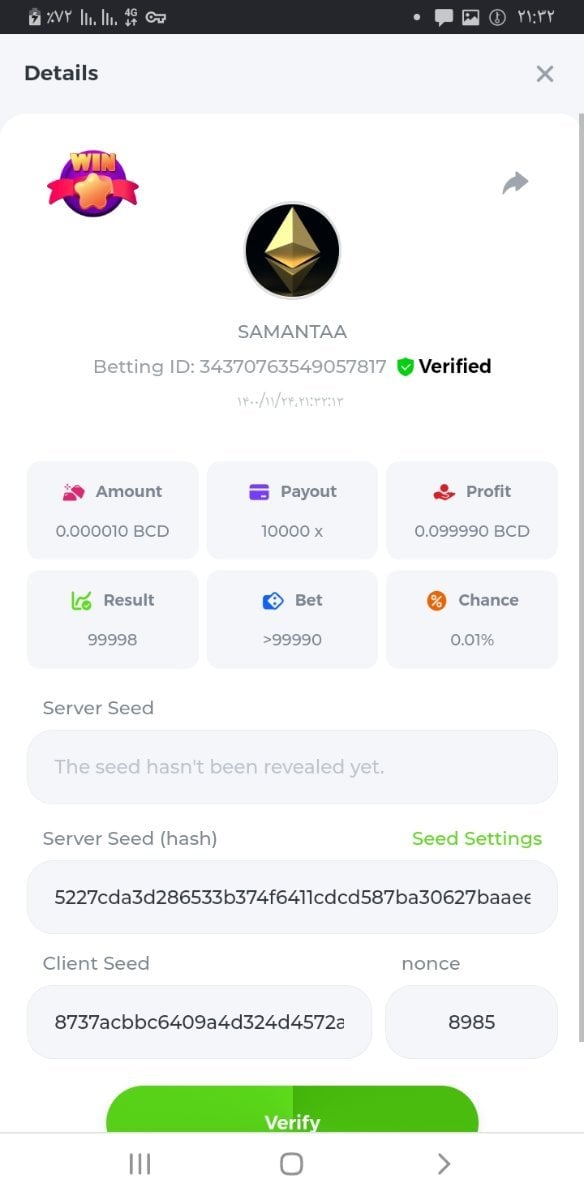584x1200 pixels.
Task: Tap the Android home button
Action: (x=291, y=1164)
